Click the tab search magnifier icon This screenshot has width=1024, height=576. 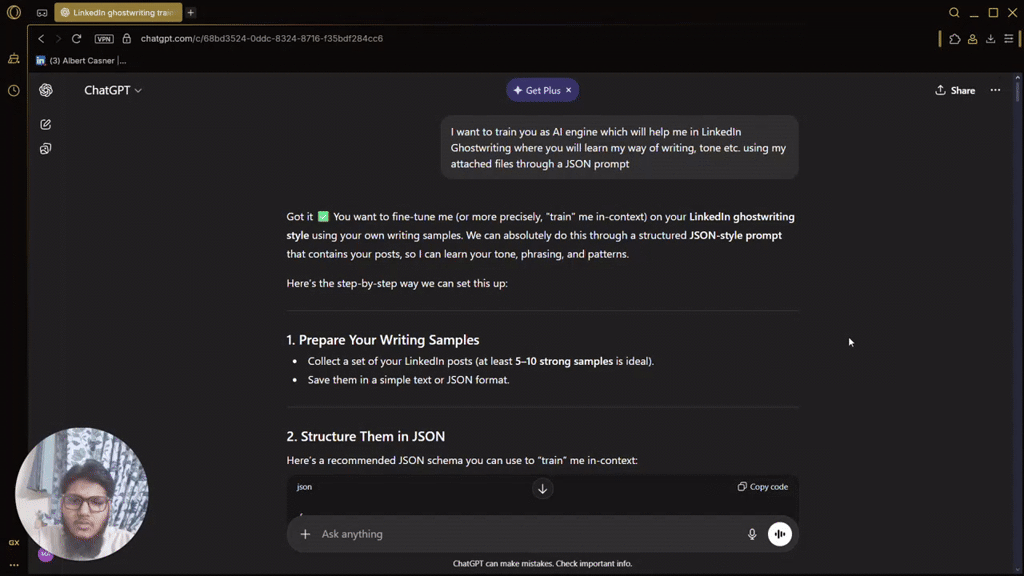[954, 12]
